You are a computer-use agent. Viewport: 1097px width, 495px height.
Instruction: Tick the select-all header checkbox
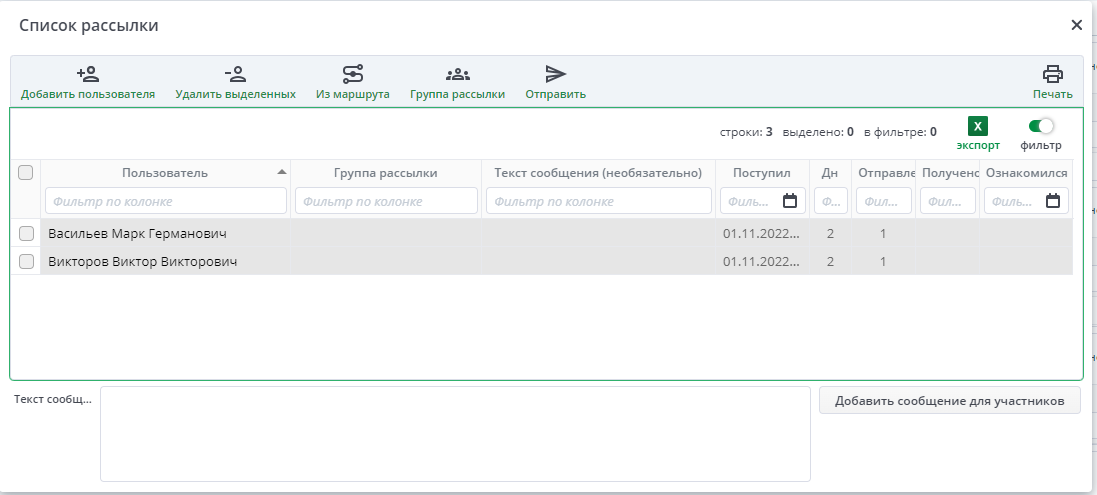click(x=25, y=172)
